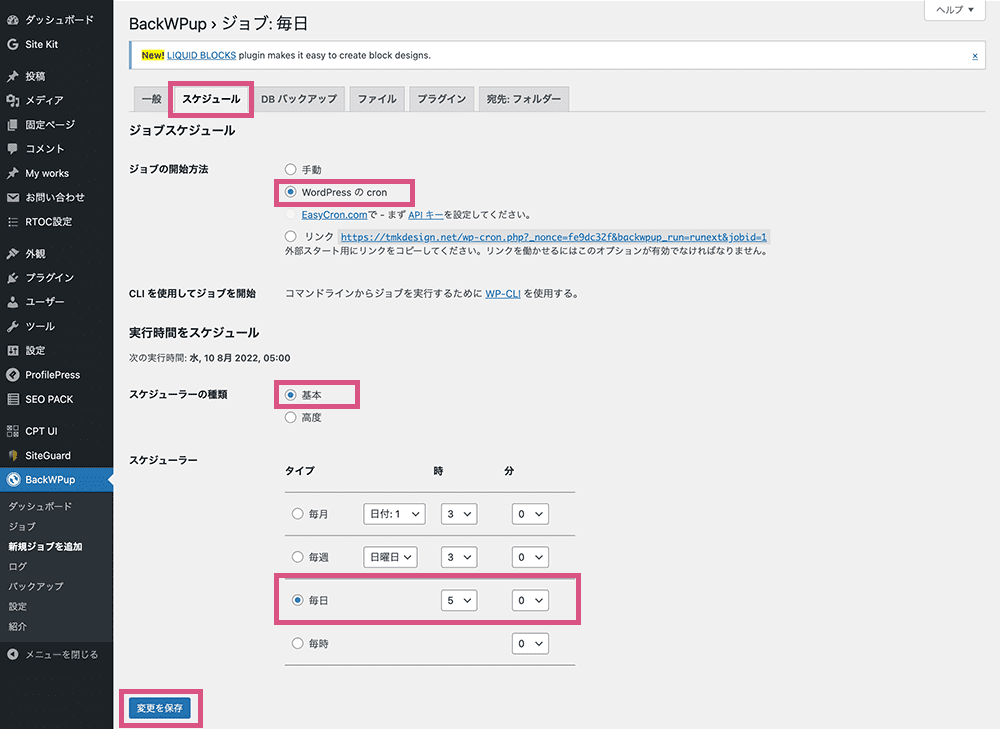Open the 日付: 1 day-of-month dropdown

coord(394,514)
